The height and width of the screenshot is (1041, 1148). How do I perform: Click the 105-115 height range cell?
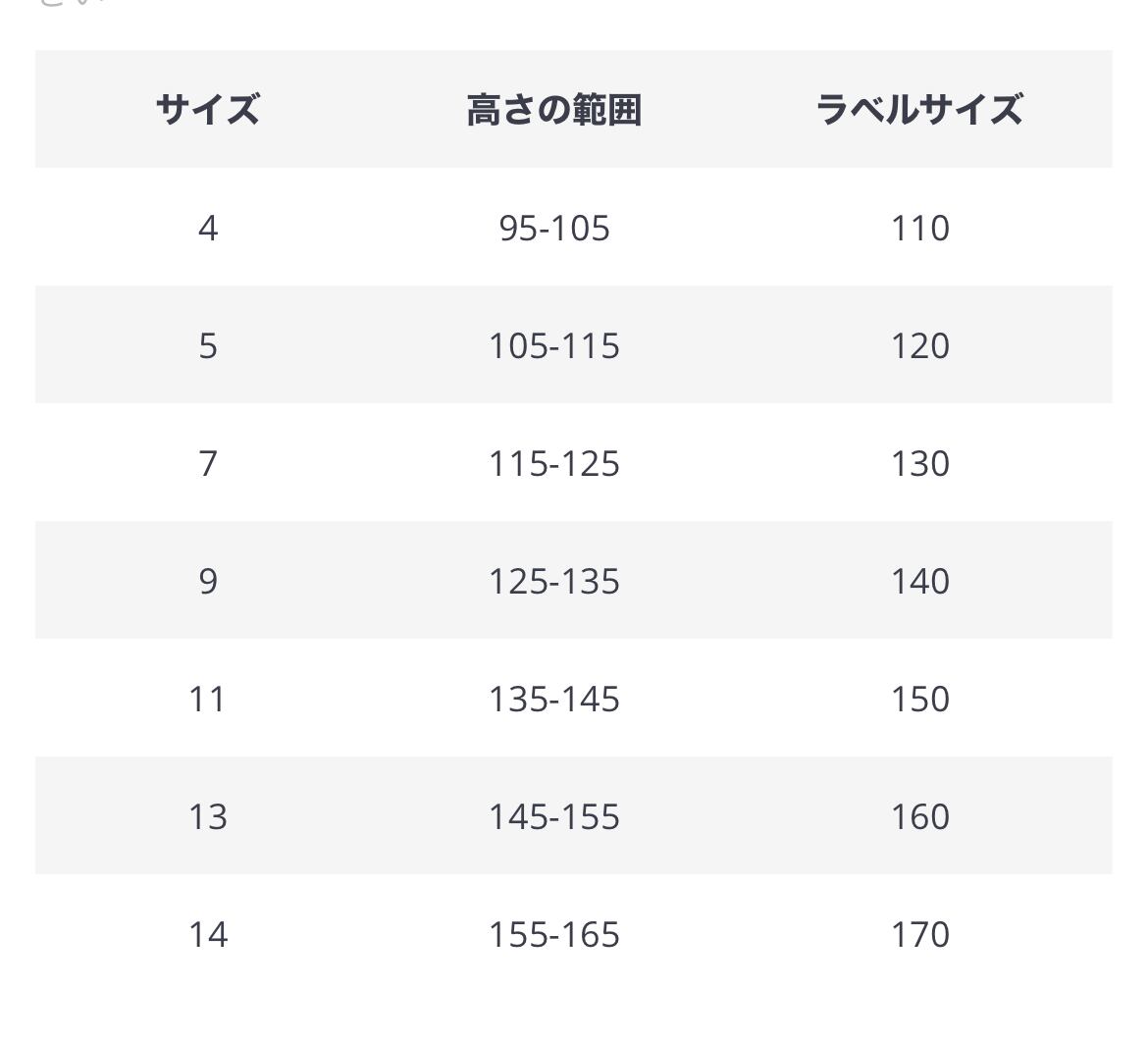(x=554, y=345)
